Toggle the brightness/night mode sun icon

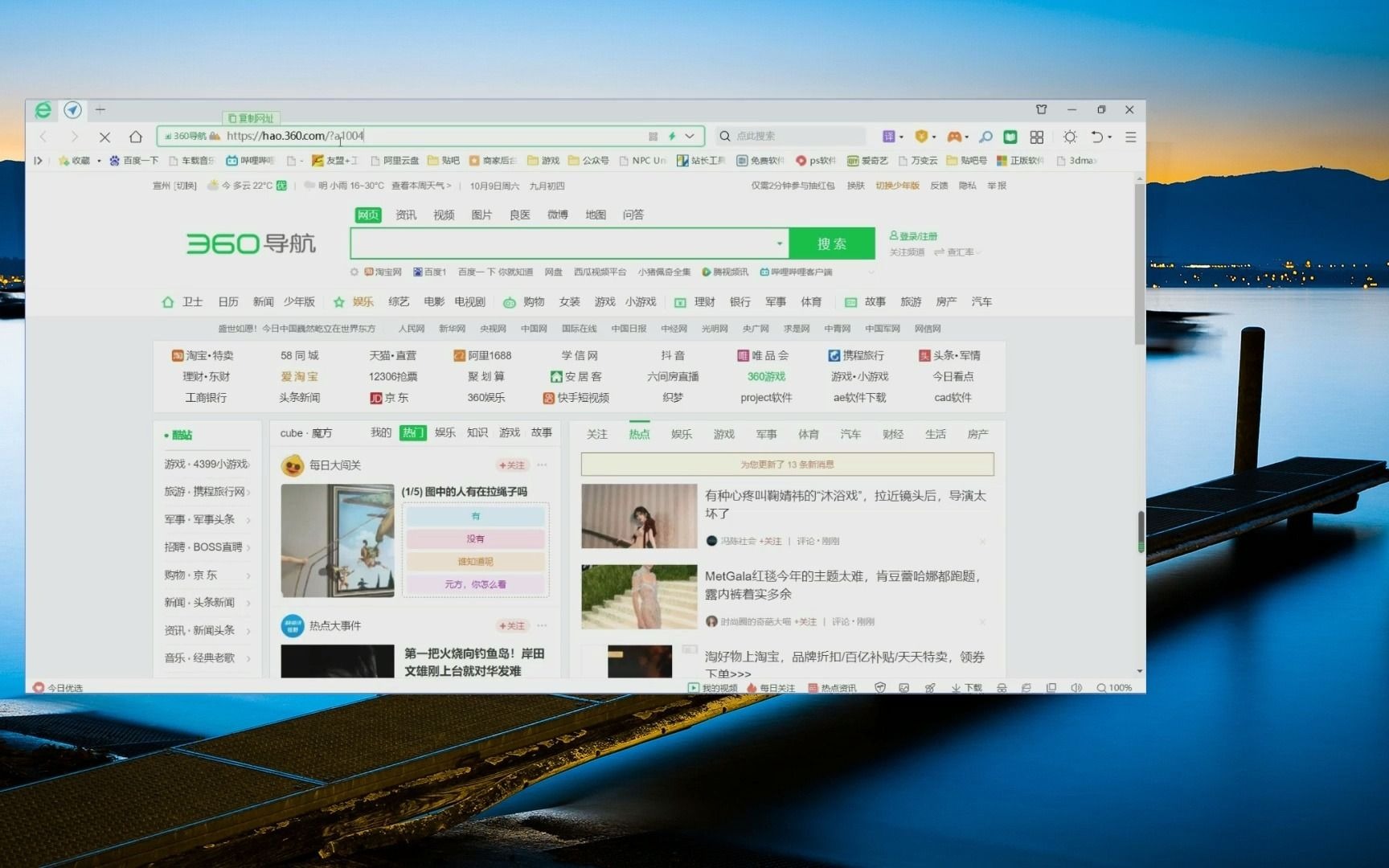pyautogui.click(x=1070, y=137)
